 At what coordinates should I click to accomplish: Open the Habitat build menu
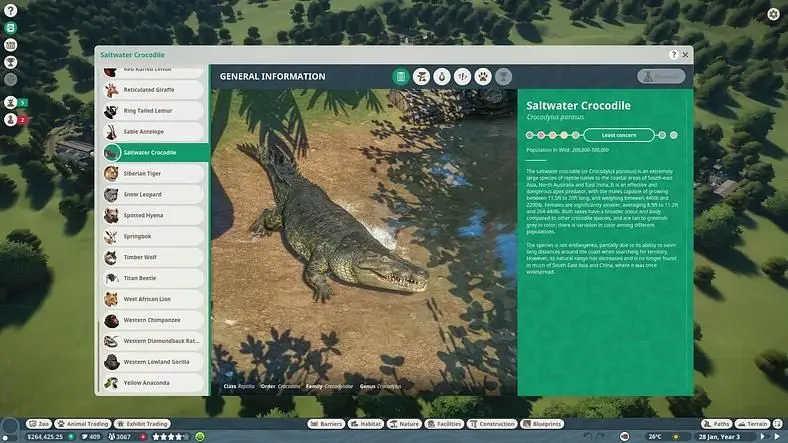click(366, 424)
